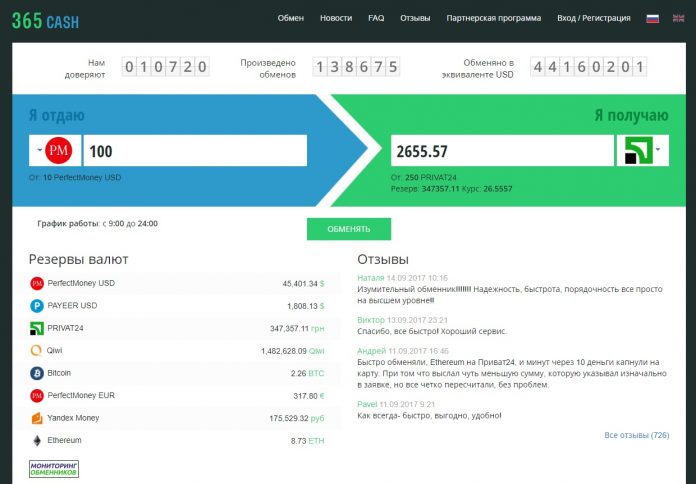Click the PAYEER USD reserve icon
The width and height of the screenshot is (696, 484).
click(37, 306)
